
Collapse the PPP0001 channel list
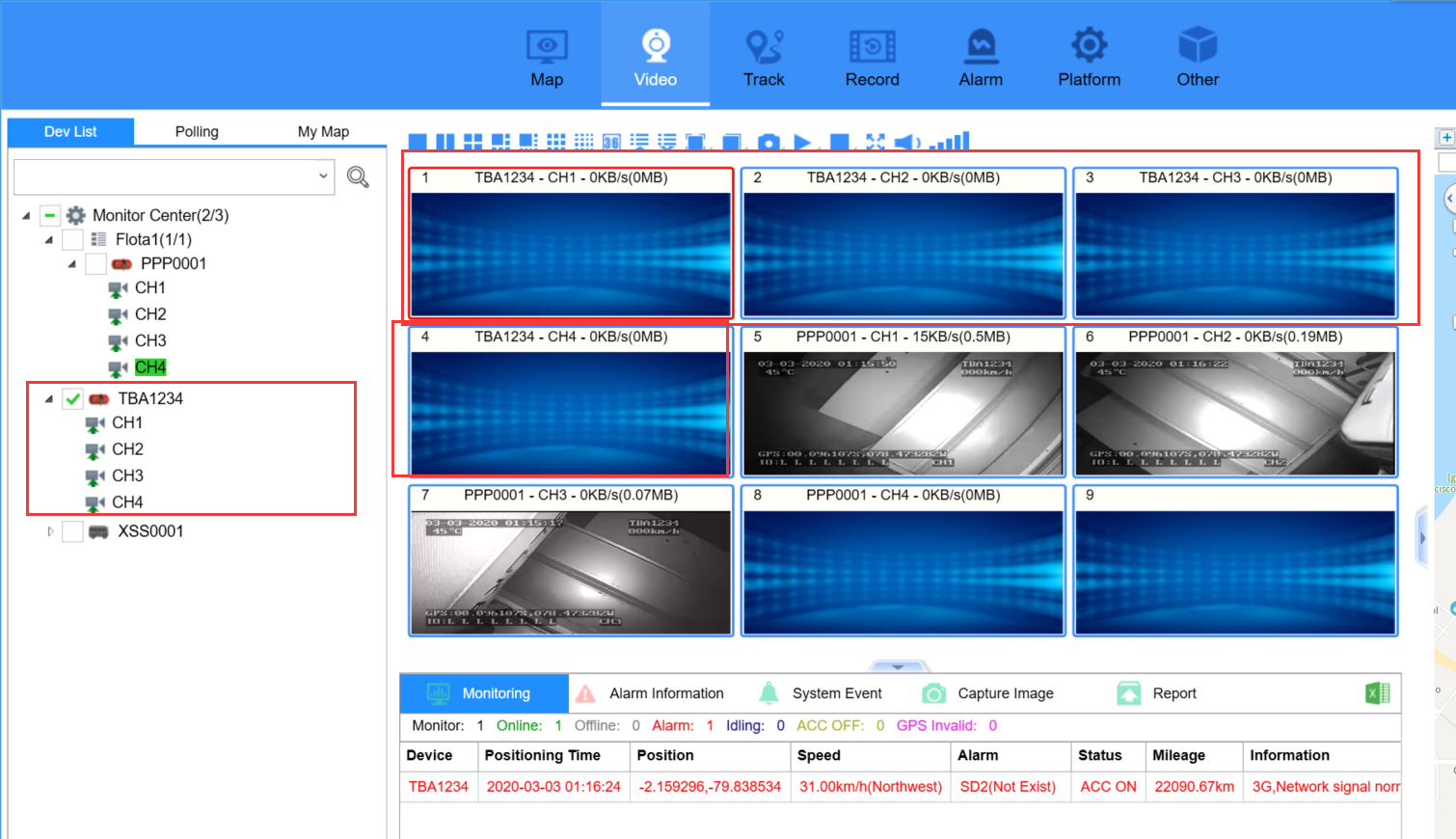(72, 263)
